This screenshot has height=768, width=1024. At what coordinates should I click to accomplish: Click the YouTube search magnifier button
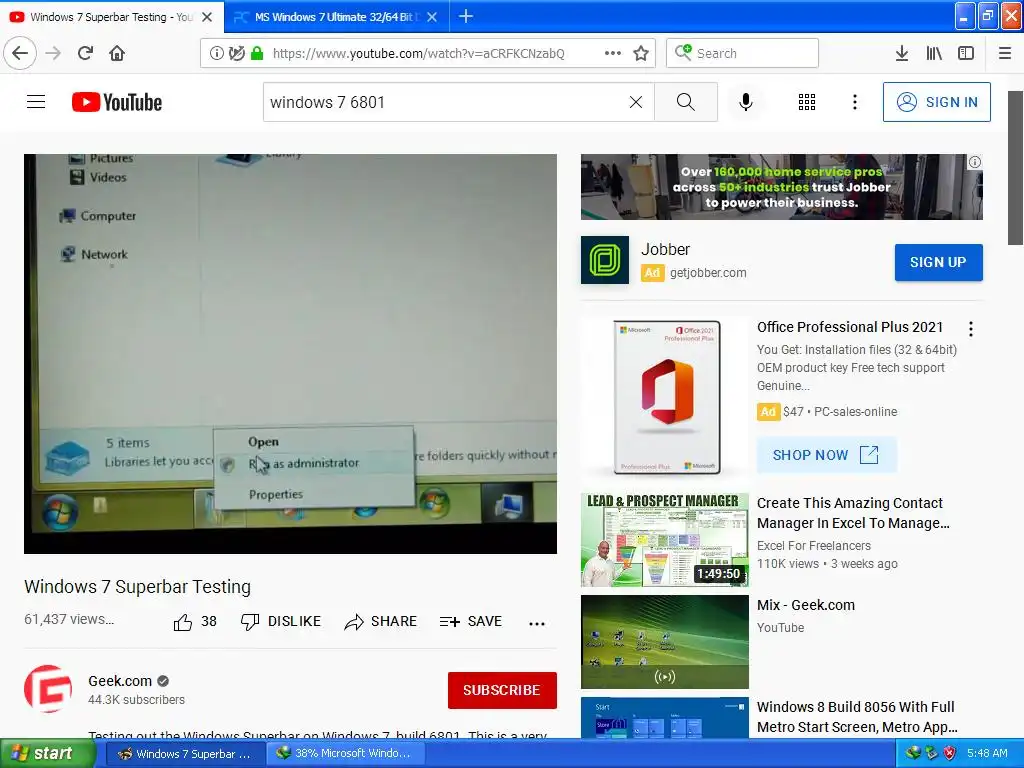coord(686,102)
